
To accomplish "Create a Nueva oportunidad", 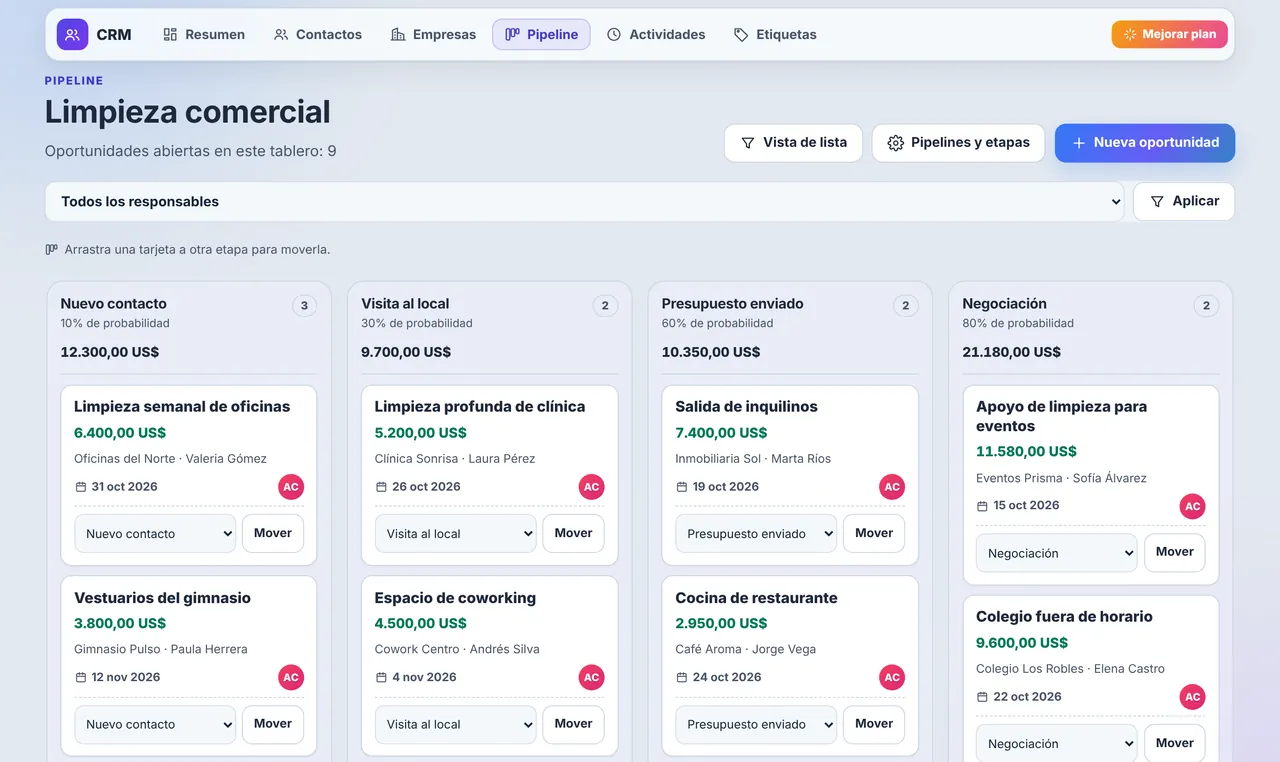I will click(x=1145, y=143).
